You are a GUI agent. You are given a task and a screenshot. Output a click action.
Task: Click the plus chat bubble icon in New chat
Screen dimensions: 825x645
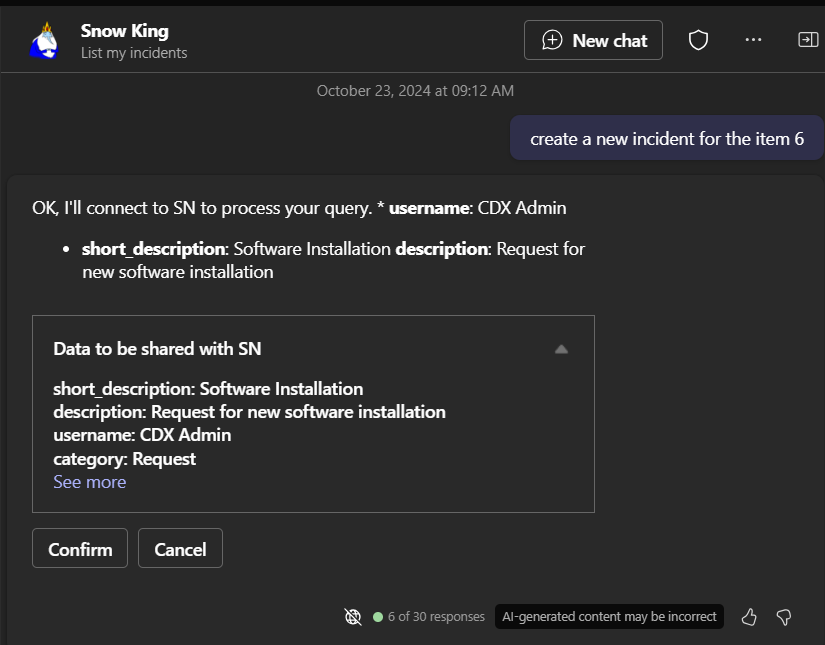(x=552, y=40)
